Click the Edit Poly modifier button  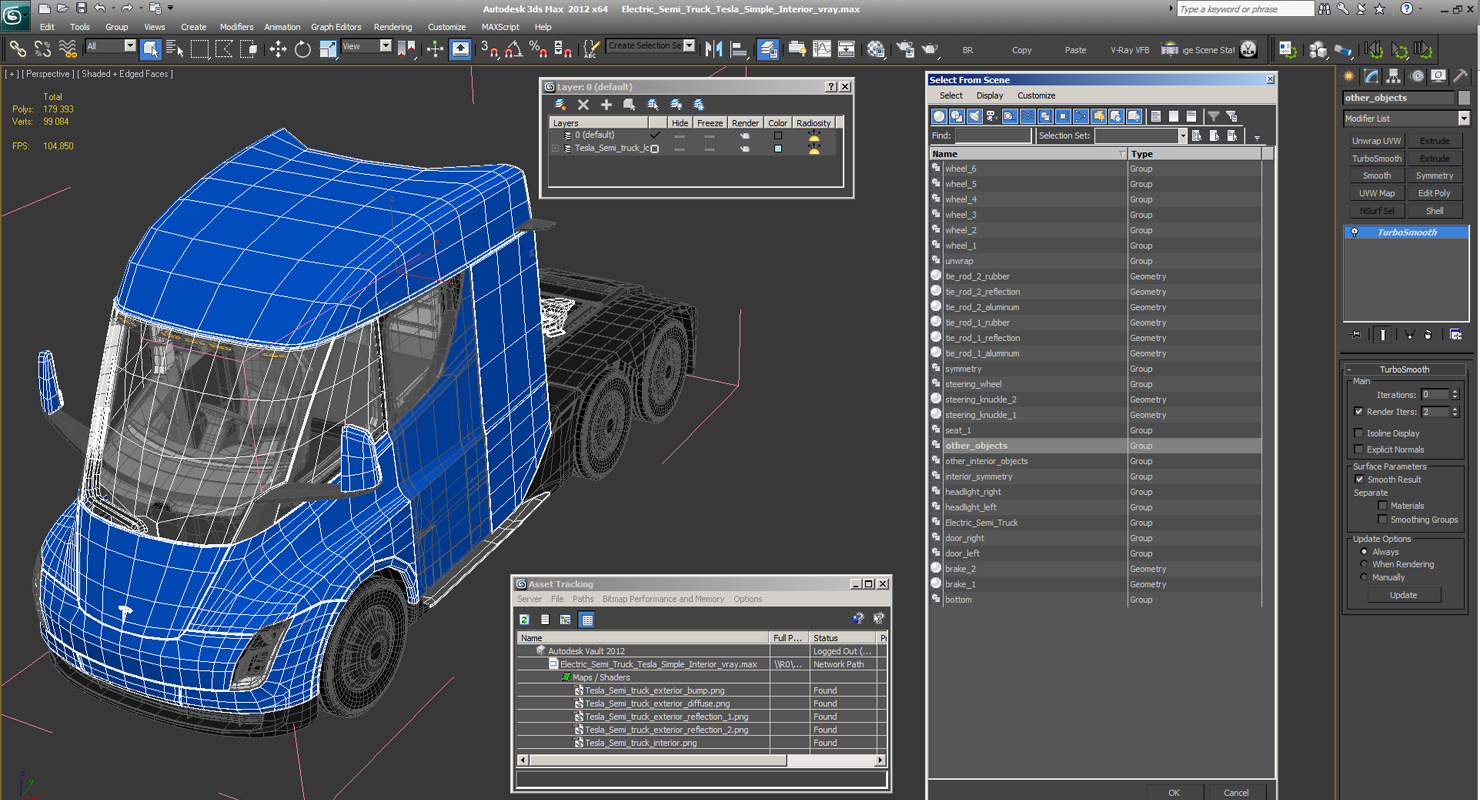pyautogui.click(x=1435, y=193)
